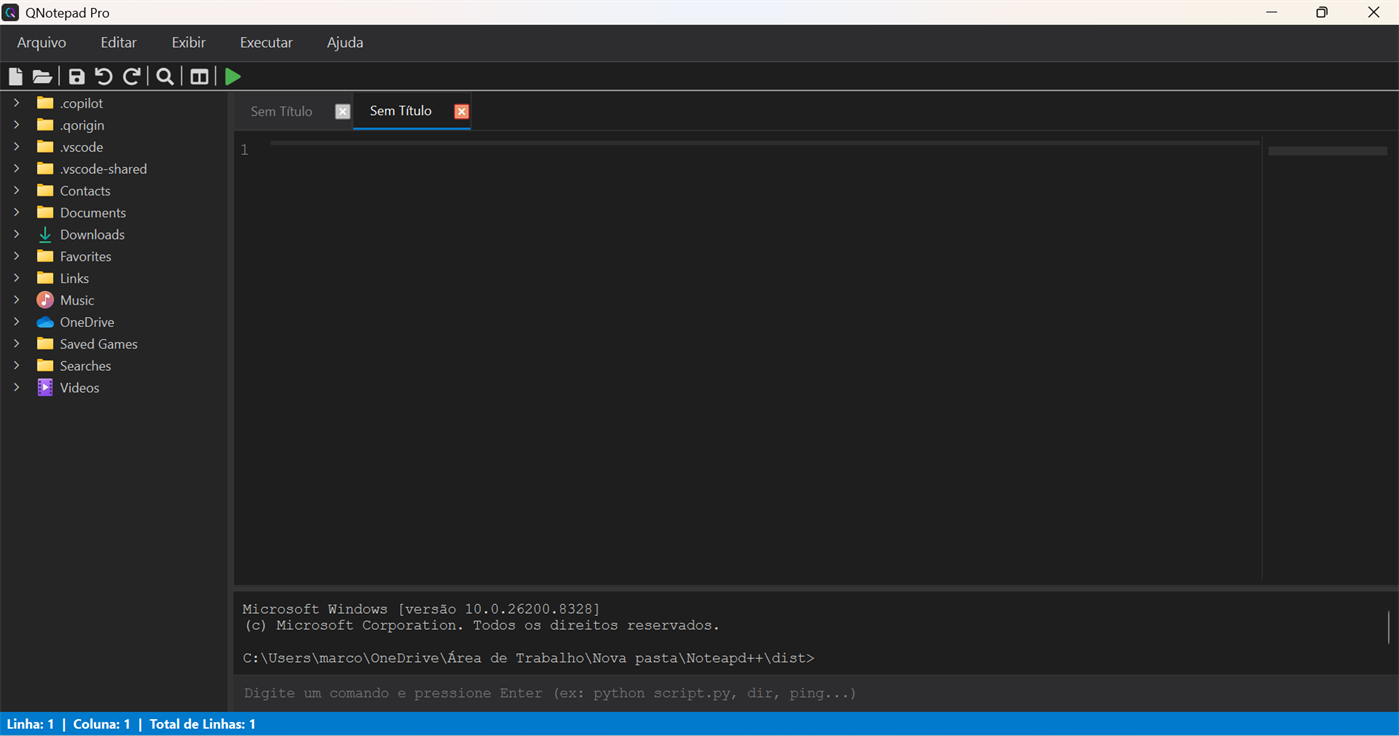The width and height of the screenshot is (1399, 736).
Task: Close the active tab with the red X
Action: (x=462, y=111)
